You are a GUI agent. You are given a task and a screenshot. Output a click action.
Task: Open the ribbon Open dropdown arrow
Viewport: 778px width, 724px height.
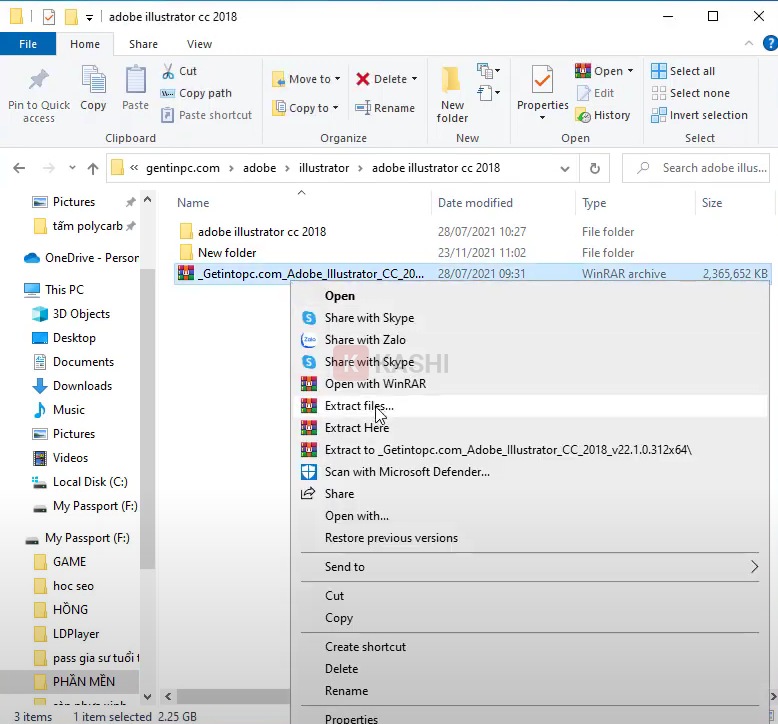pyautogui.click(x=630, y=71)
